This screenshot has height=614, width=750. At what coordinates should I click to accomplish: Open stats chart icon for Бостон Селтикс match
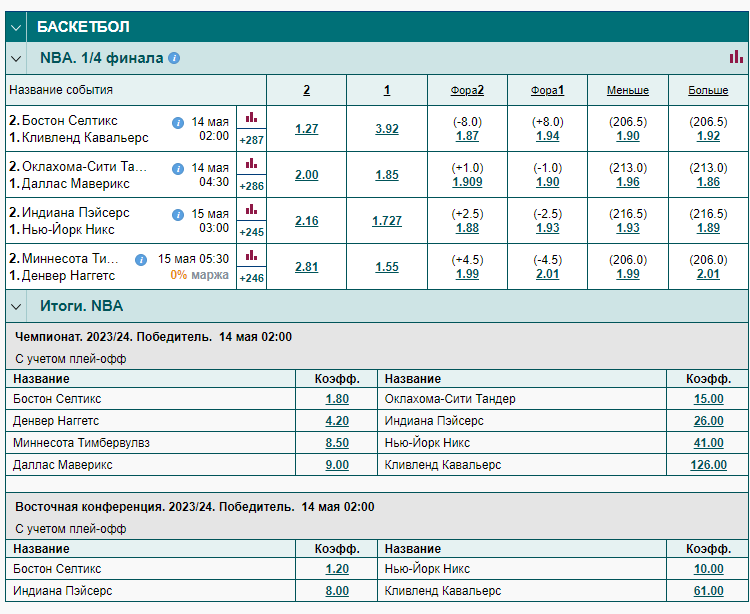click(x=252, y=117)
